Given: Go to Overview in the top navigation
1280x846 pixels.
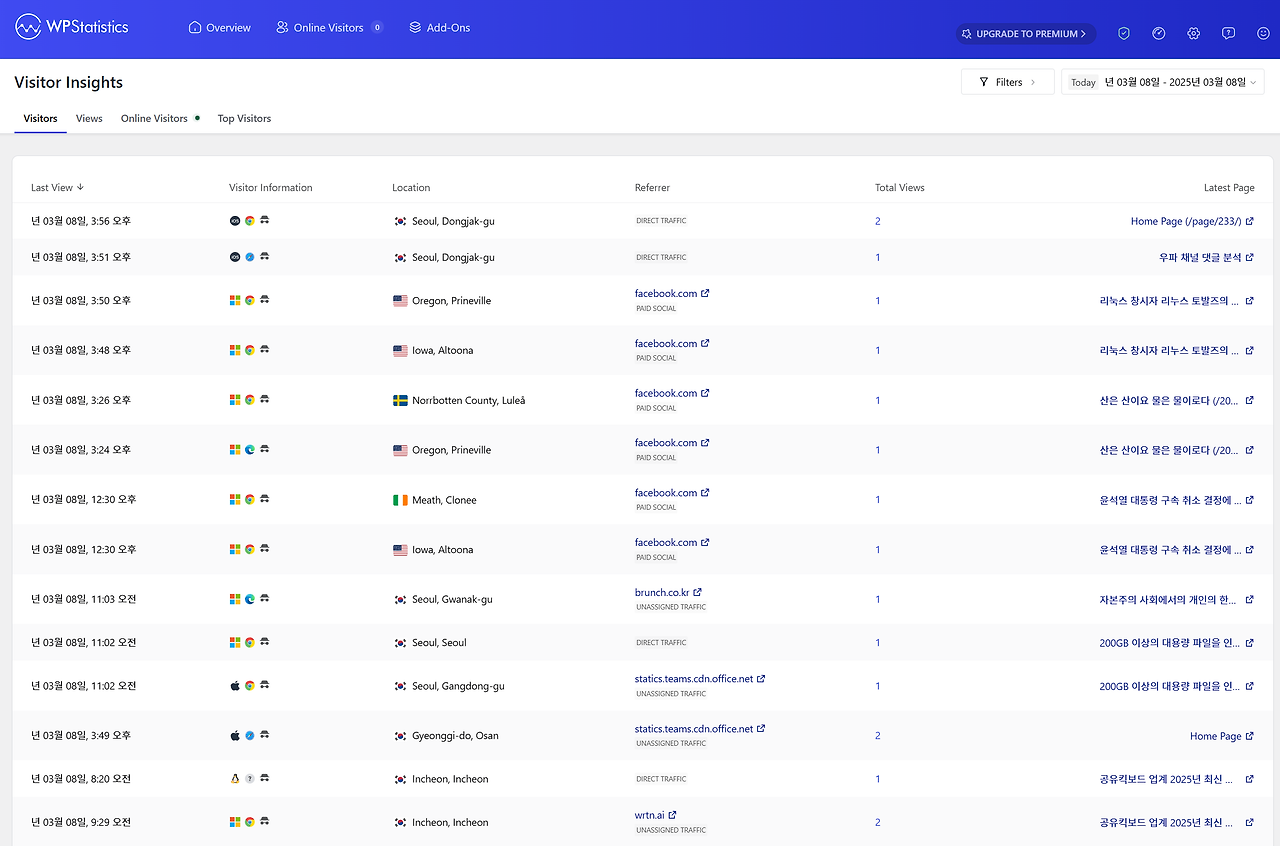Looking at the screenshot, I should [220, 28].
